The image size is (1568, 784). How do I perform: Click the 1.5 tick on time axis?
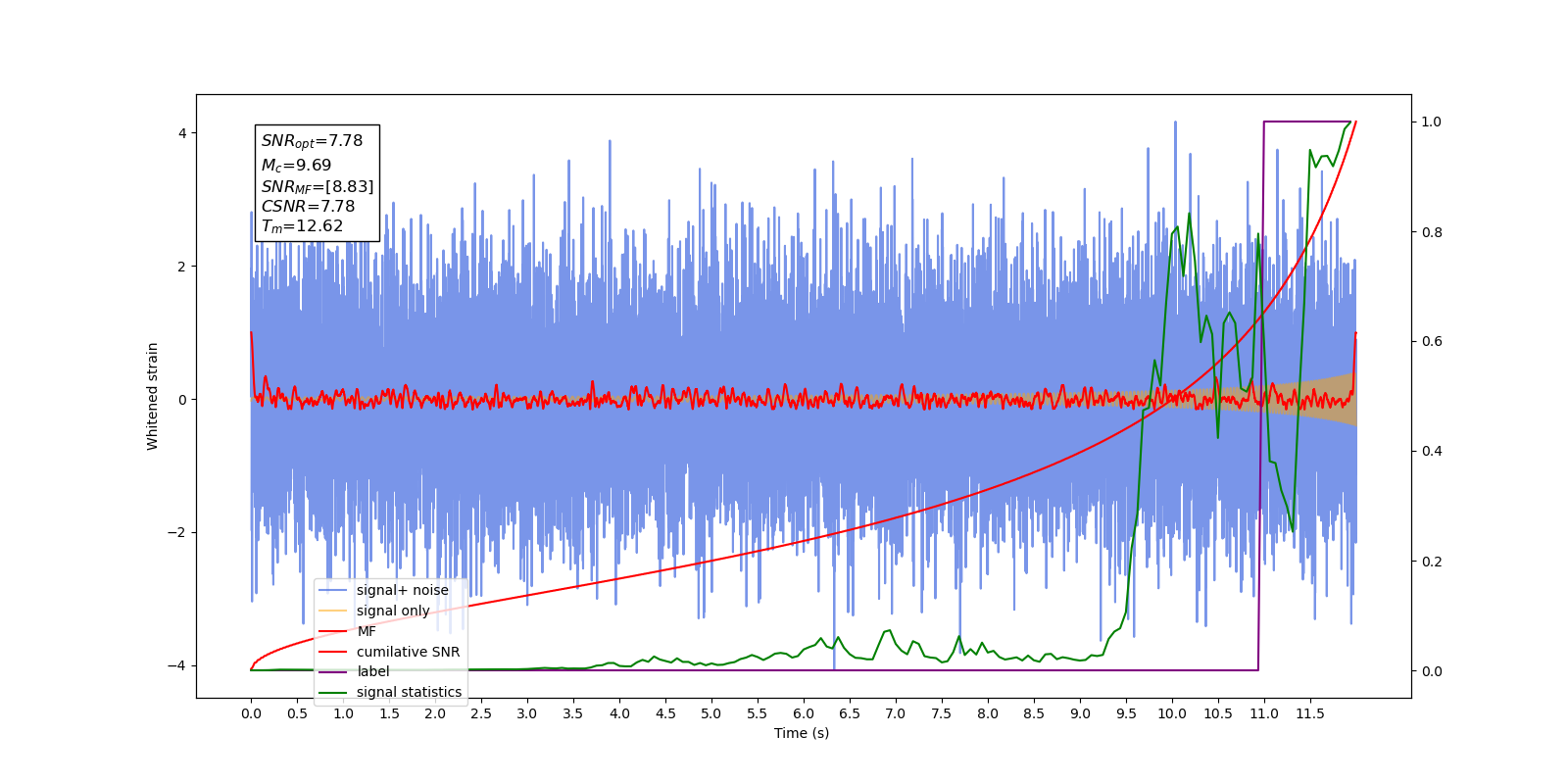coord(389,713)
